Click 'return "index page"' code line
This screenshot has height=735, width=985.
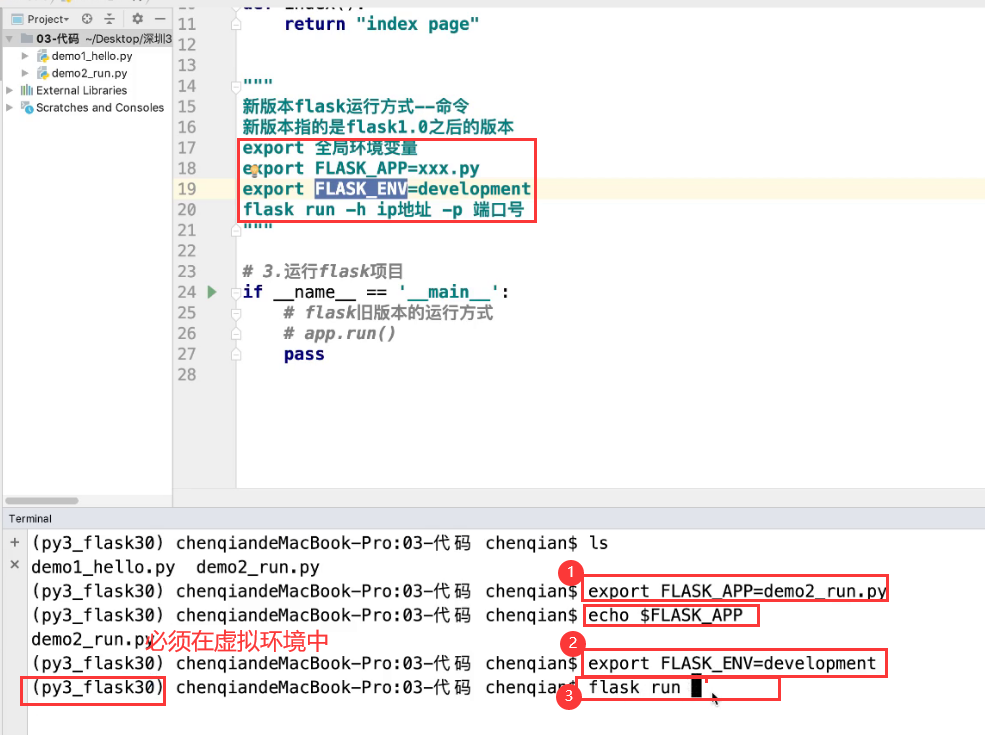pyautogui.click(x=381, y=24)
